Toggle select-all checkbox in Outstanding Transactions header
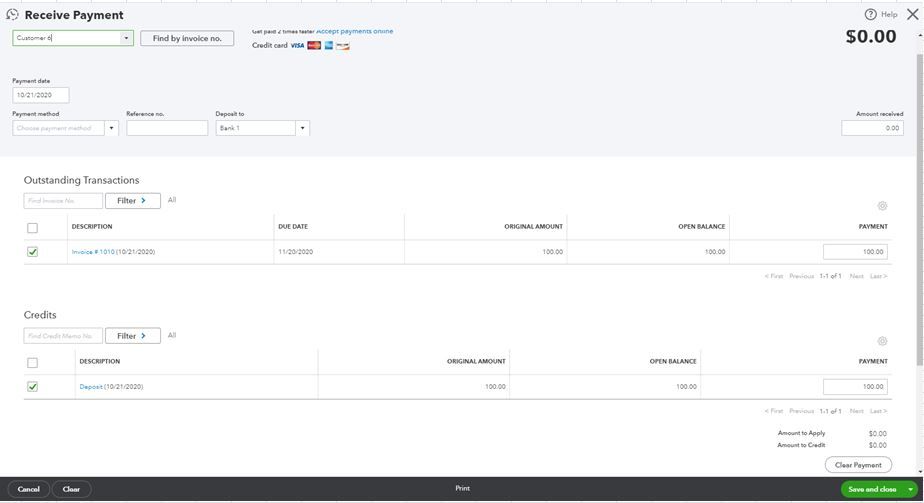The width and height of the screenshot is (924, 503). tap(32, 228)
